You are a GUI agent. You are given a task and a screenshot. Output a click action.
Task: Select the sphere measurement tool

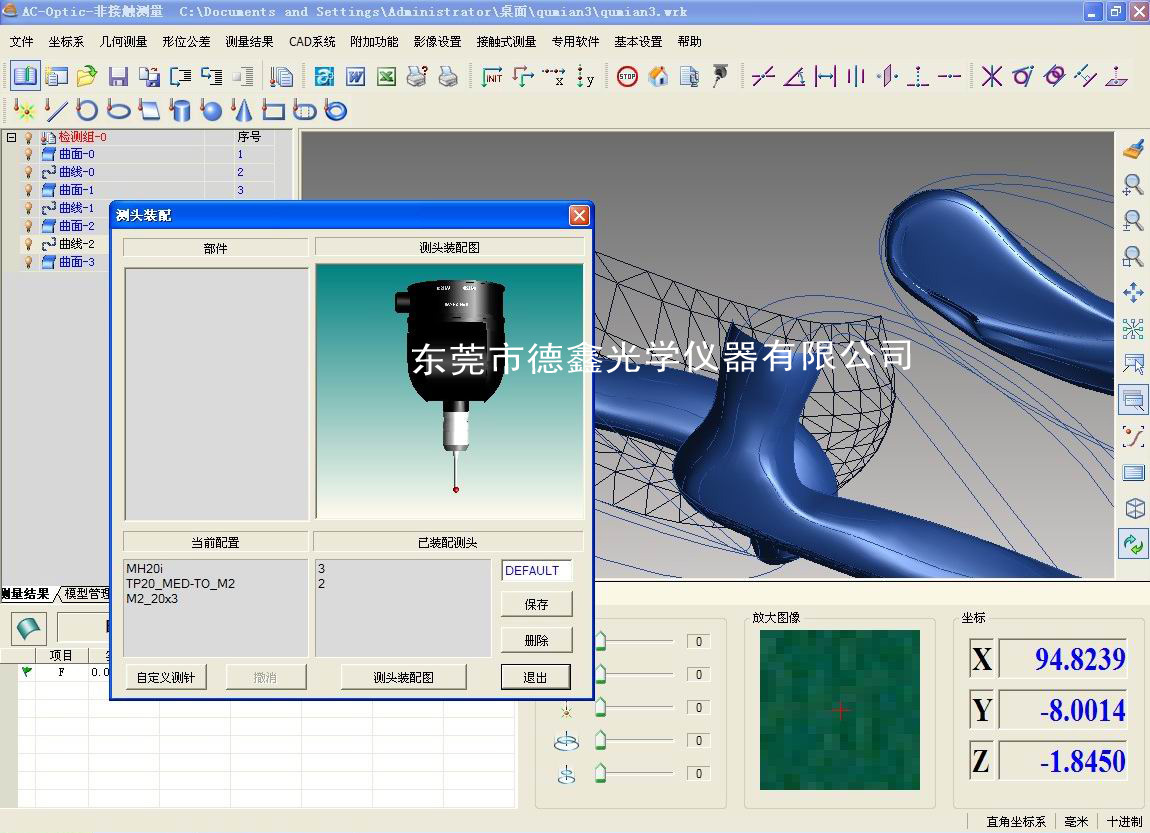[211, 110]
